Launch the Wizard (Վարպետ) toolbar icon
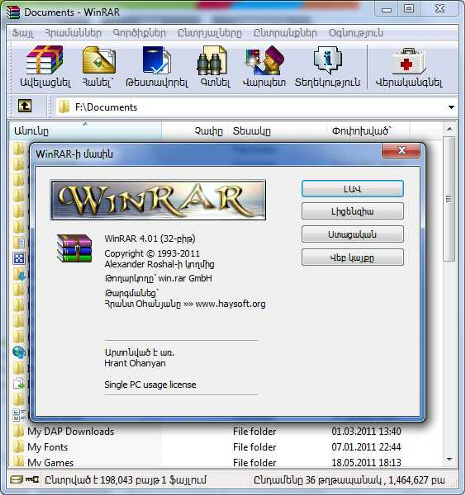Image resolution: width=465 pixels, height=495 pixels. click(x=264, y=67)
